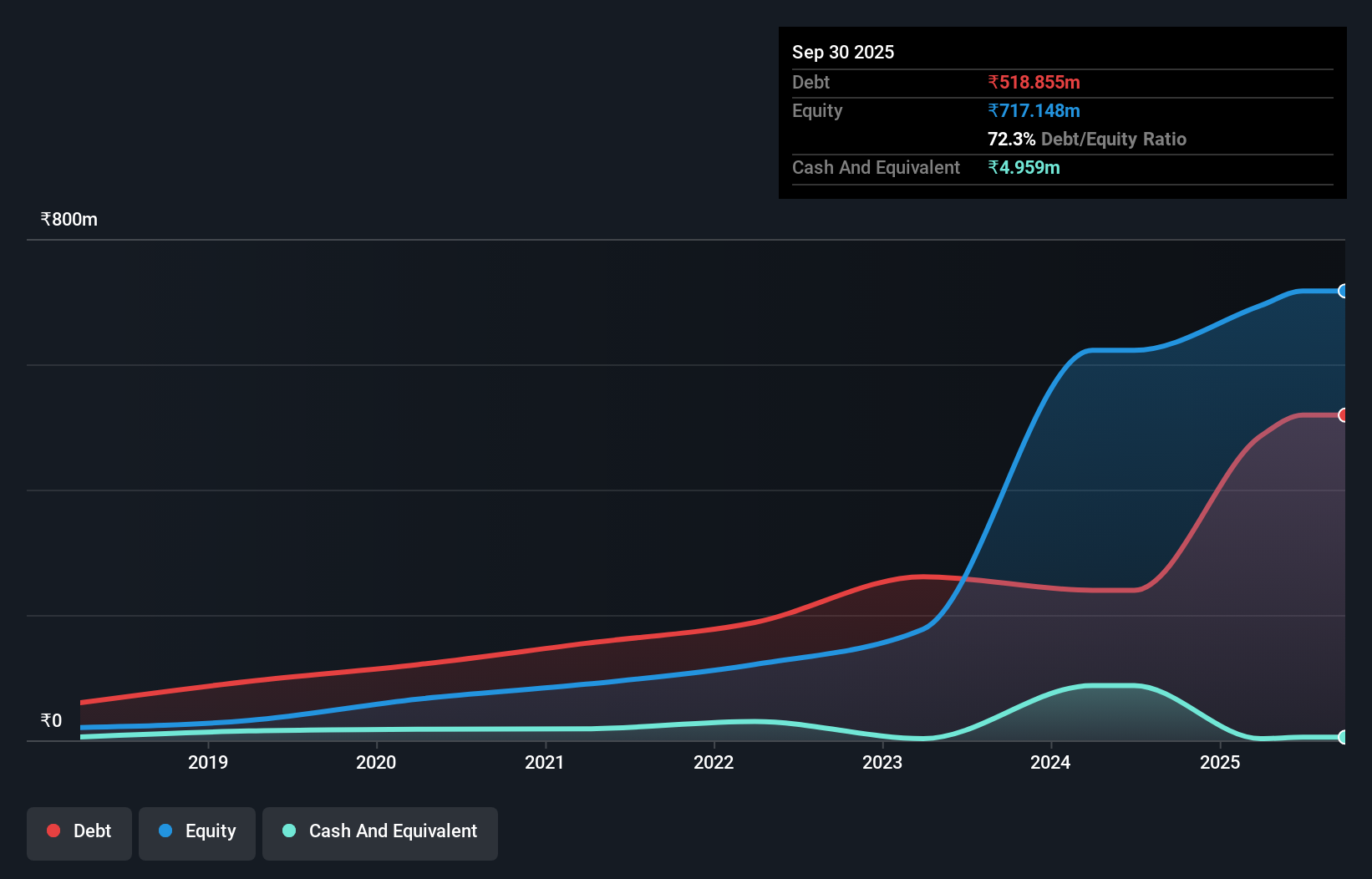
Task: Click the ₹4.959m cash value
Action: click(x=1024, y=167)
